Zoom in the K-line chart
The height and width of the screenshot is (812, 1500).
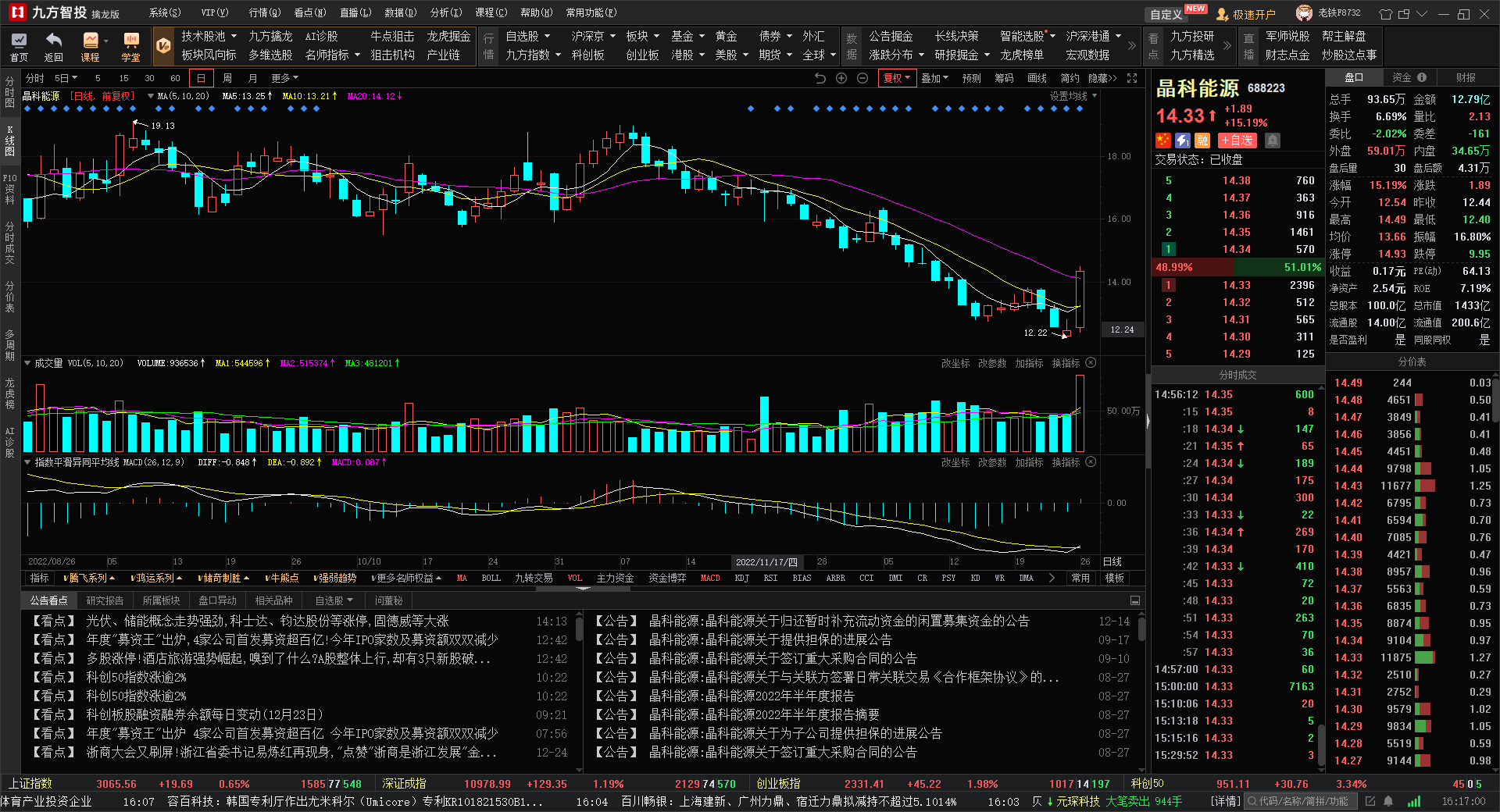(x=841, y=78)
